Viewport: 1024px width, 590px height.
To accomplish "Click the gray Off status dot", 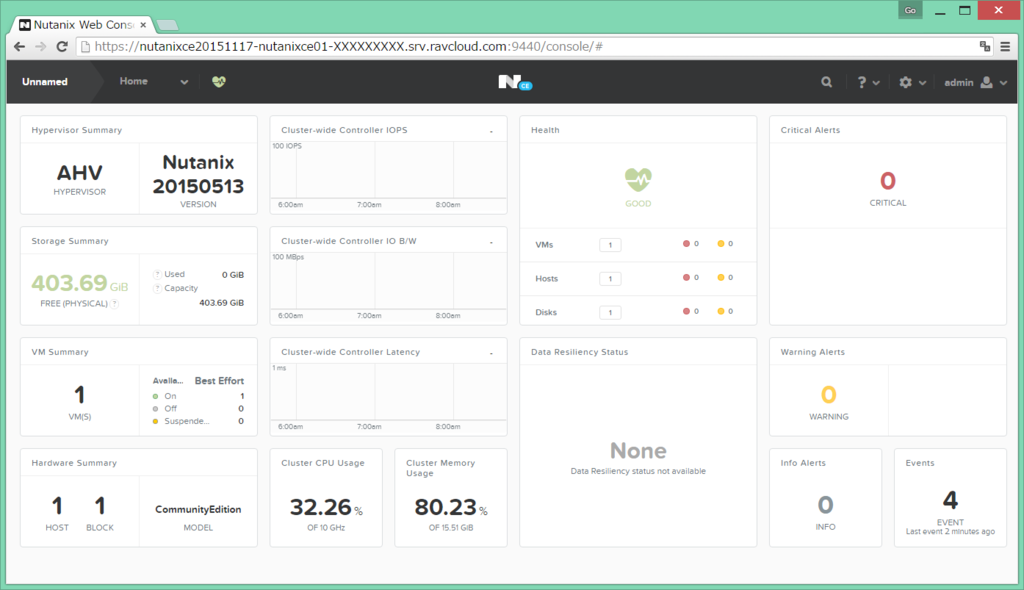I will tap(155, 409).
